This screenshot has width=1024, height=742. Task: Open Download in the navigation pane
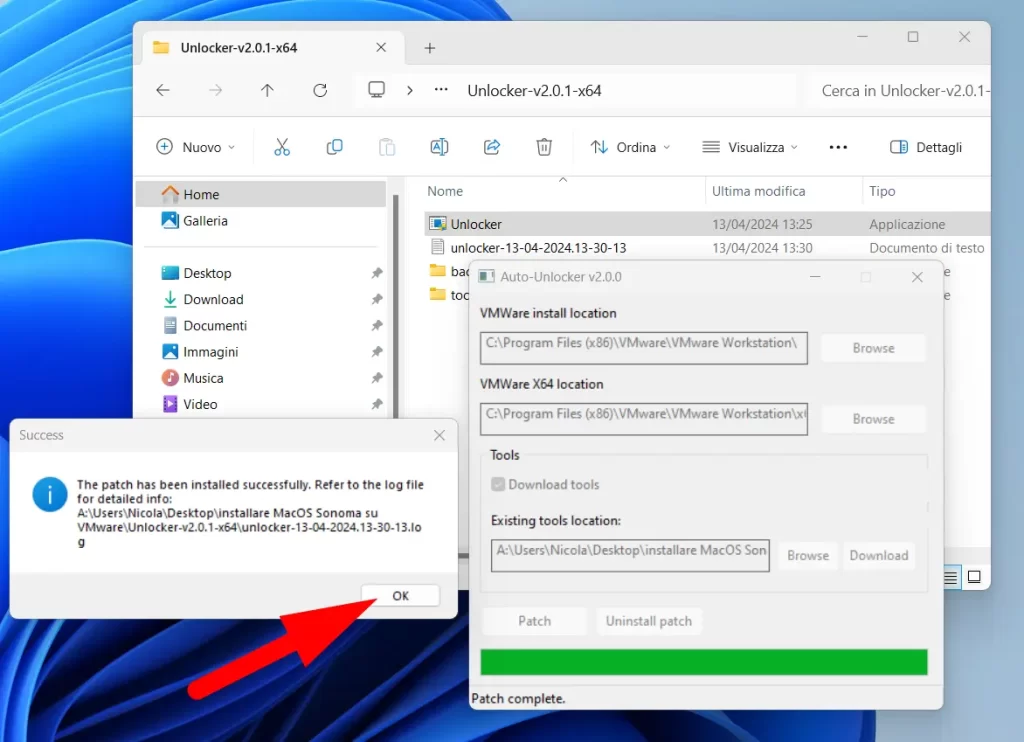tap(261, 299)
